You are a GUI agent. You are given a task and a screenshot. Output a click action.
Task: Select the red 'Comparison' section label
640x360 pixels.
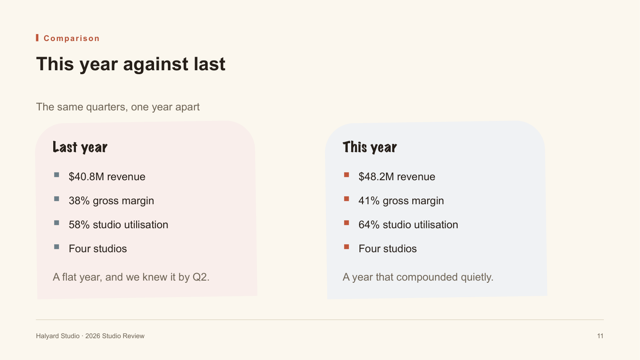(x=71, y=38)
